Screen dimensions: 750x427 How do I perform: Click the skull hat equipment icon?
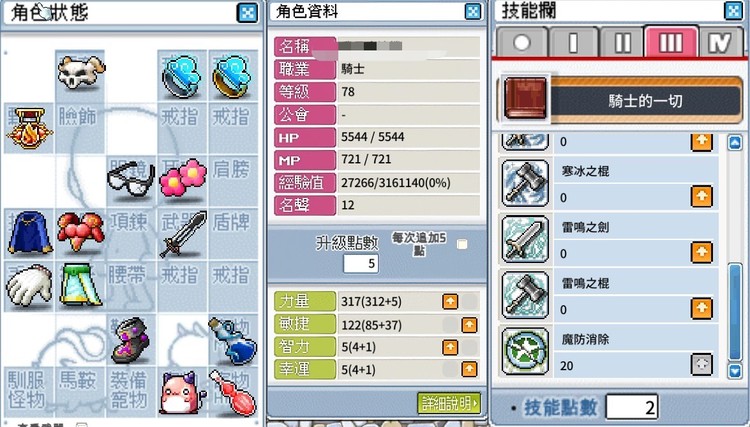(80, 73)
